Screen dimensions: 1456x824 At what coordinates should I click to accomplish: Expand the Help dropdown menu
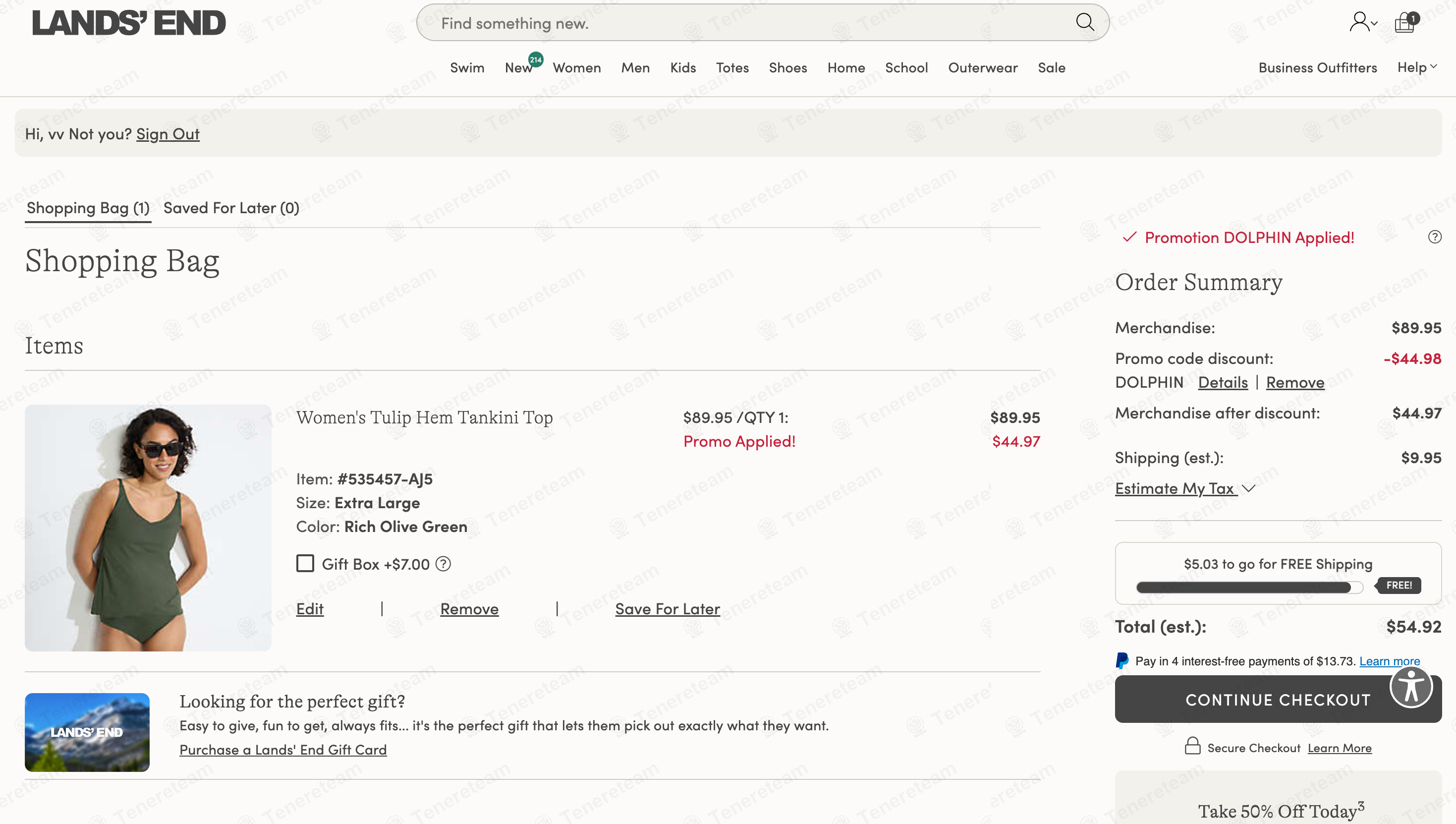tap(1417, 67)
